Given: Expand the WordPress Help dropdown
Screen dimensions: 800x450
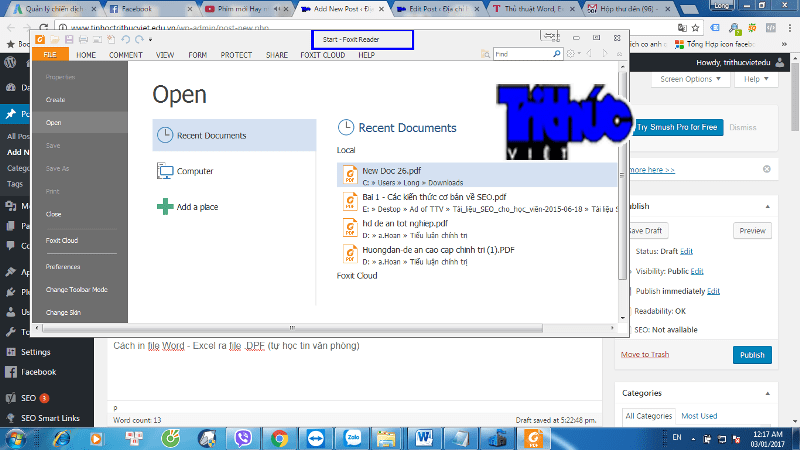Looking at the screenshot, I should tap(756, 79).
